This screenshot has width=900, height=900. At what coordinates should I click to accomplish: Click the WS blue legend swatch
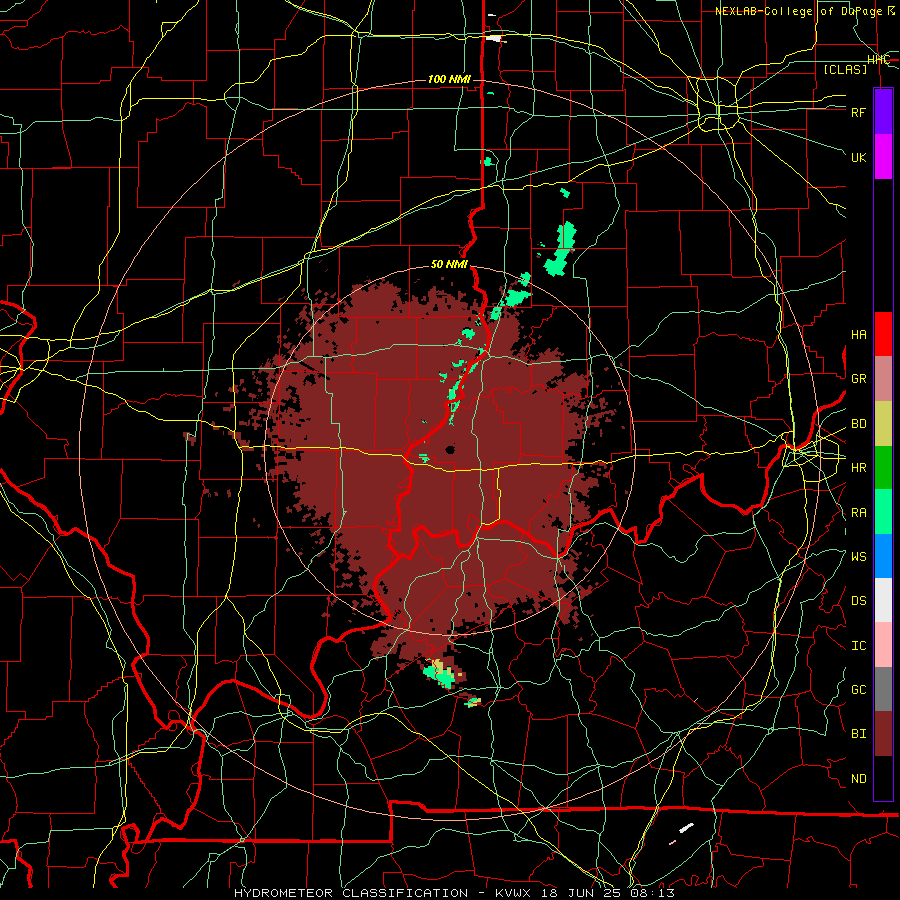point(883,556)
